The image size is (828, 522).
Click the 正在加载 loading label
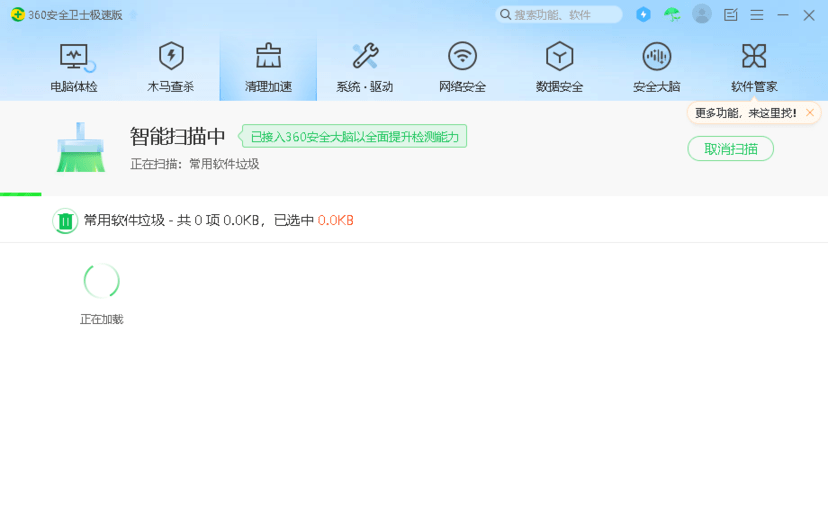click(x=101, y=319)
